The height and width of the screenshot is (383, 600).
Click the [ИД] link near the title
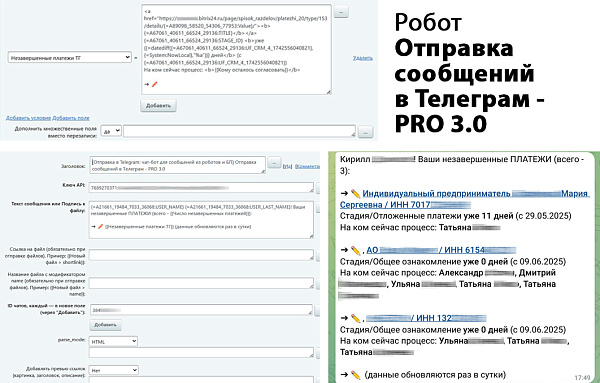point(287,166)
